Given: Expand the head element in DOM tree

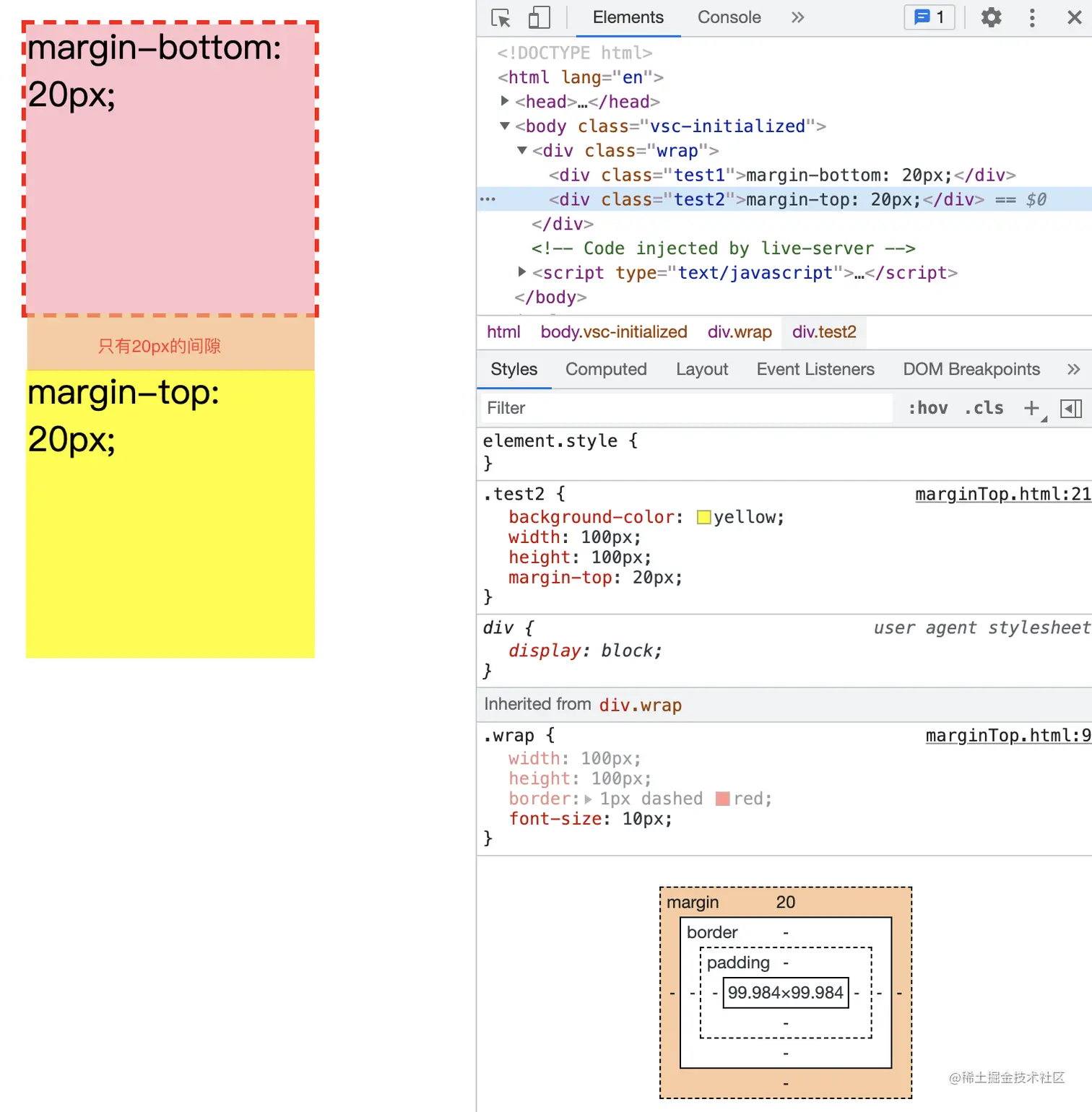Looking at the screenshot, I should click(x=504, y=102).
